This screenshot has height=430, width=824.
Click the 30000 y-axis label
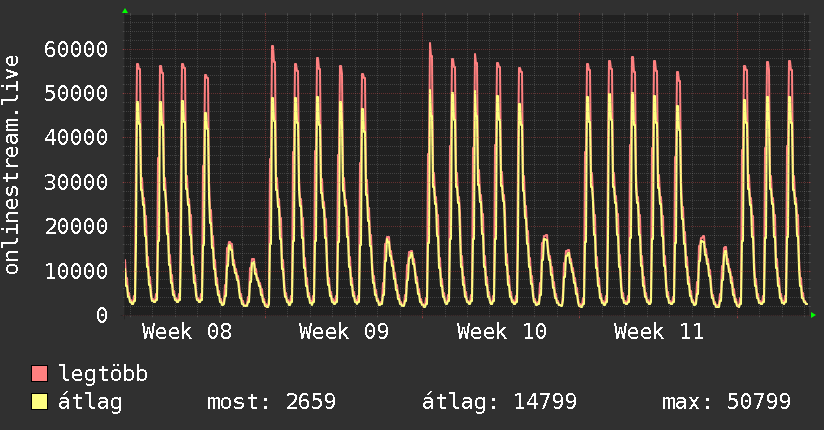(x=76, y=182)
